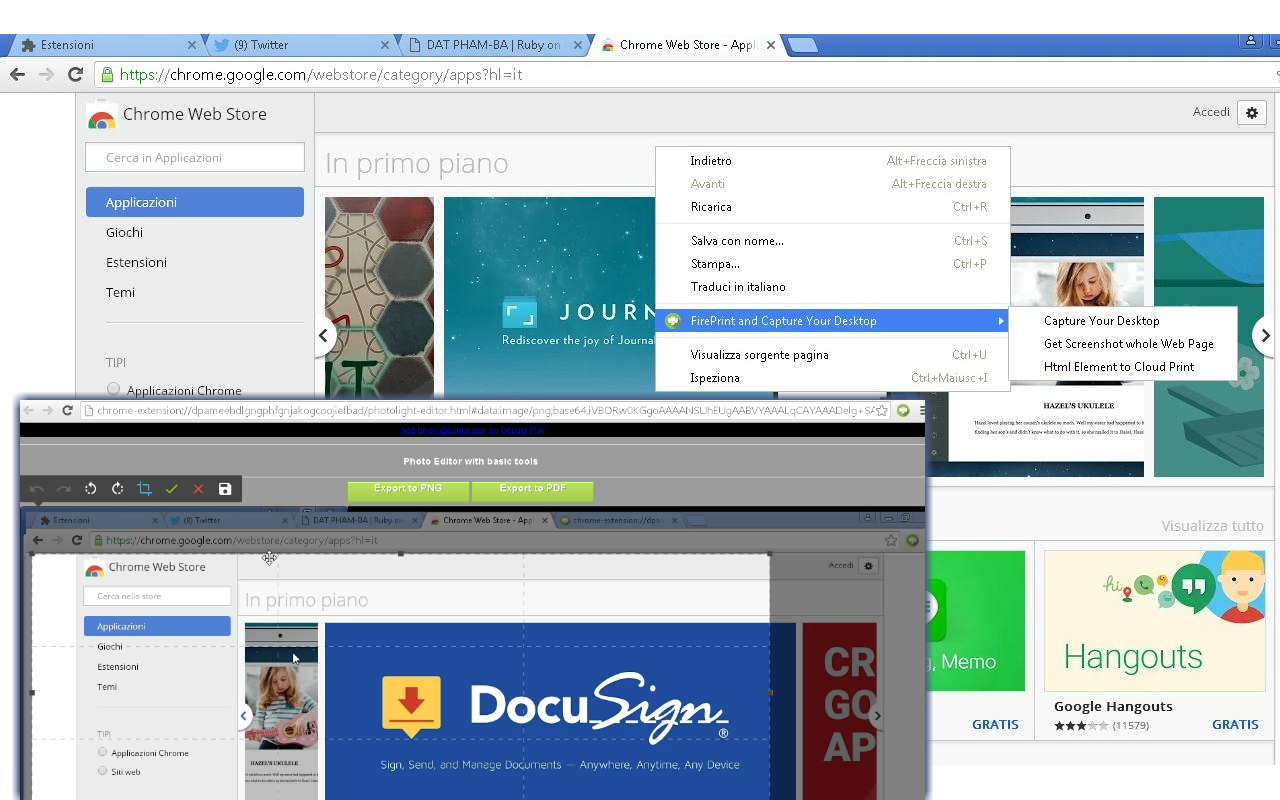Expand the FirePrint and Capture Your Desktop submenu arrow
The height and width of the screenshot is (800, 1280).
pos(1000,321)
